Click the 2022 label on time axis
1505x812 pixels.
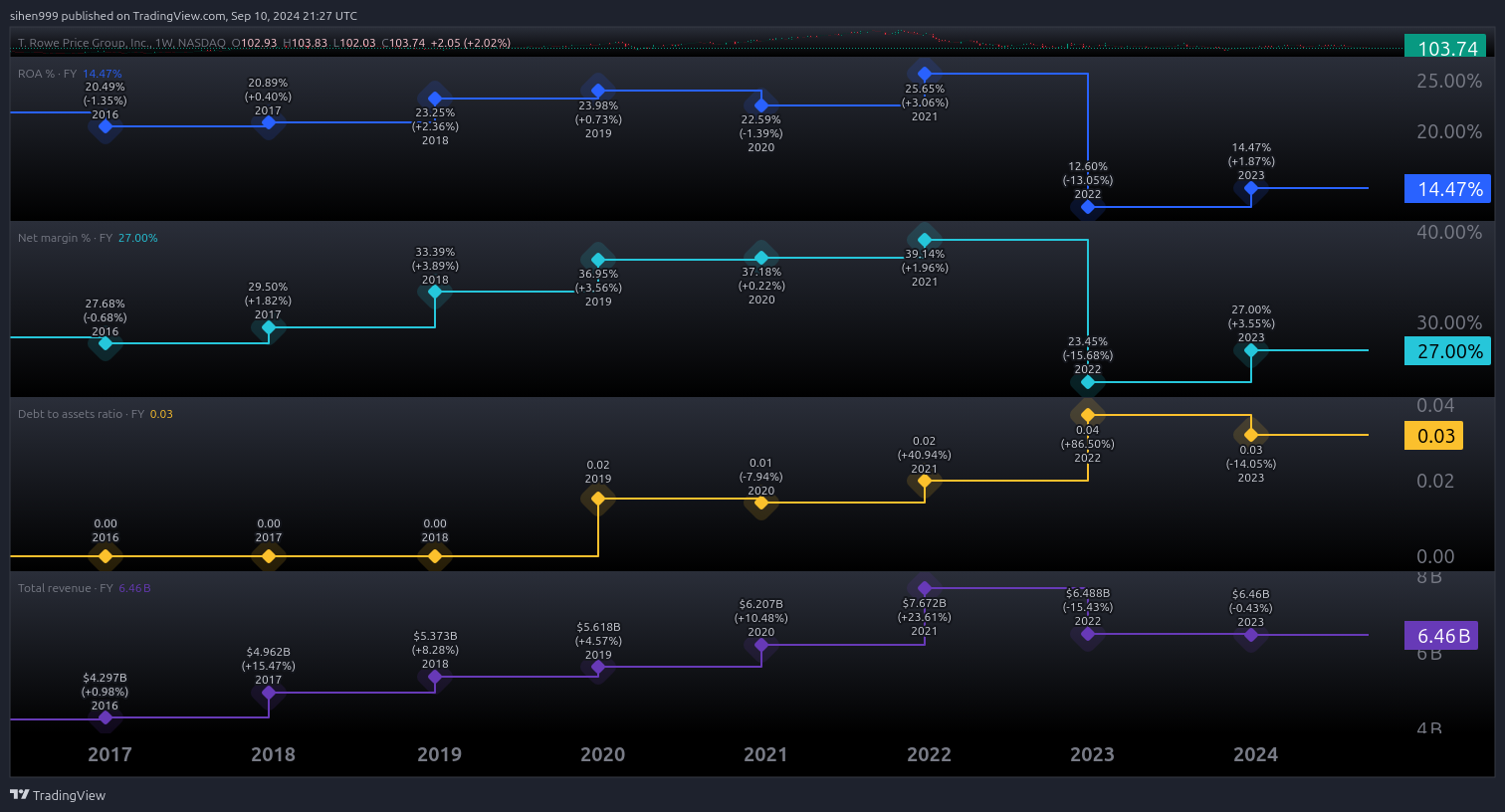(929, 754)
